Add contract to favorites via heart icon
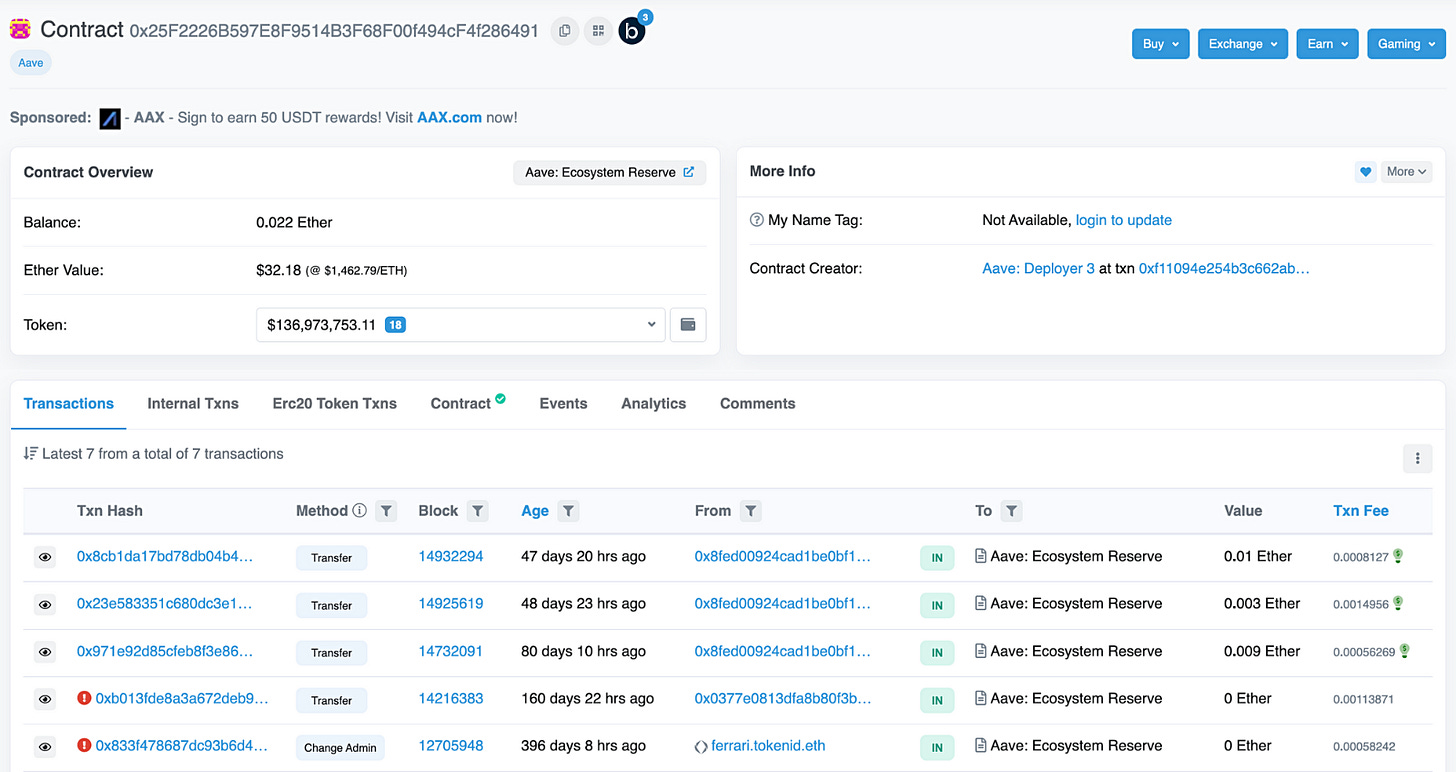The height and width of the screenshot is (772, 1456). click(x=1365, y=171)
